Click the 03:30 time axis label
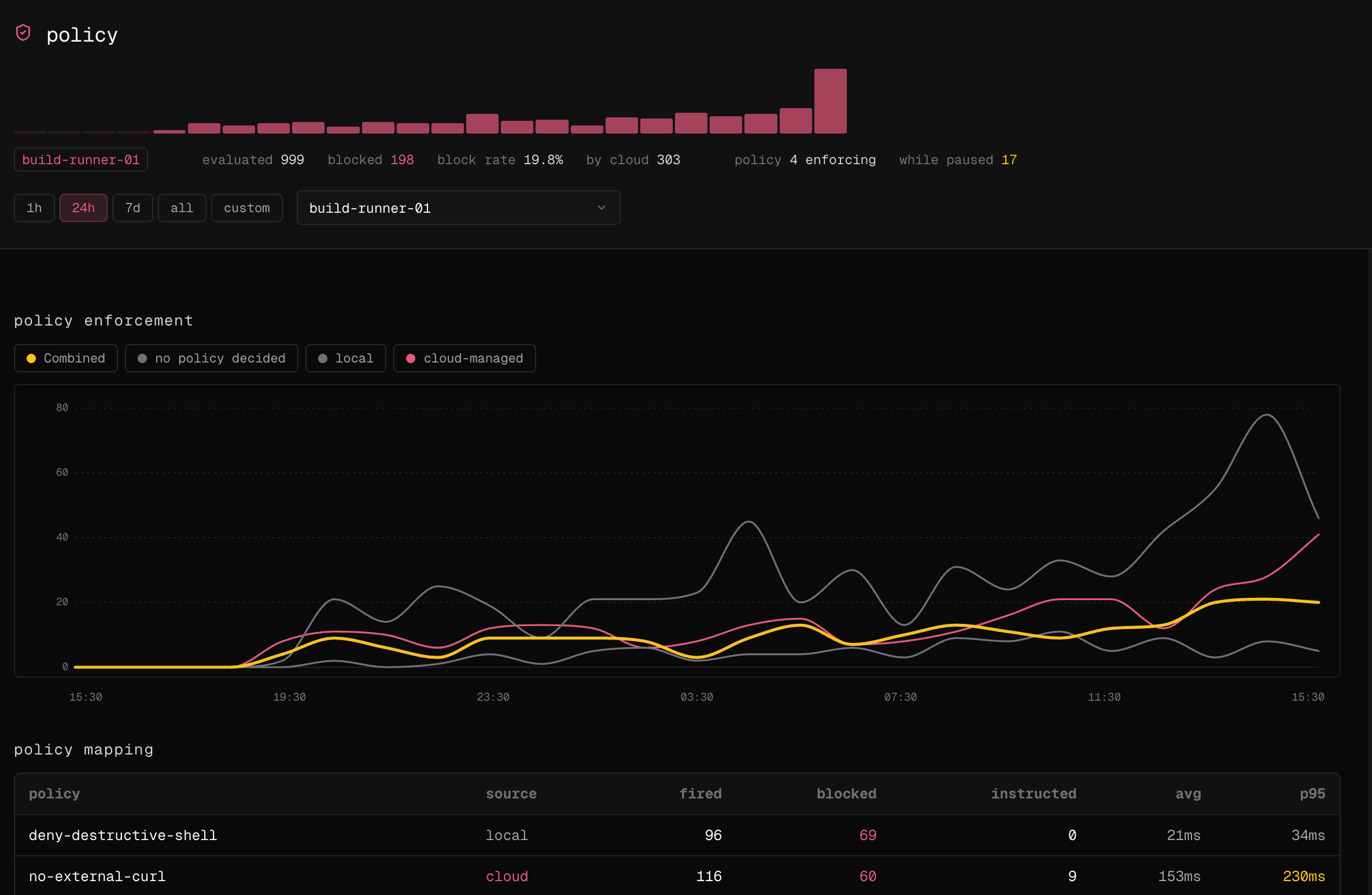Image resolution: width=1372 pixels, height=895 pixels. coord(696,697)
